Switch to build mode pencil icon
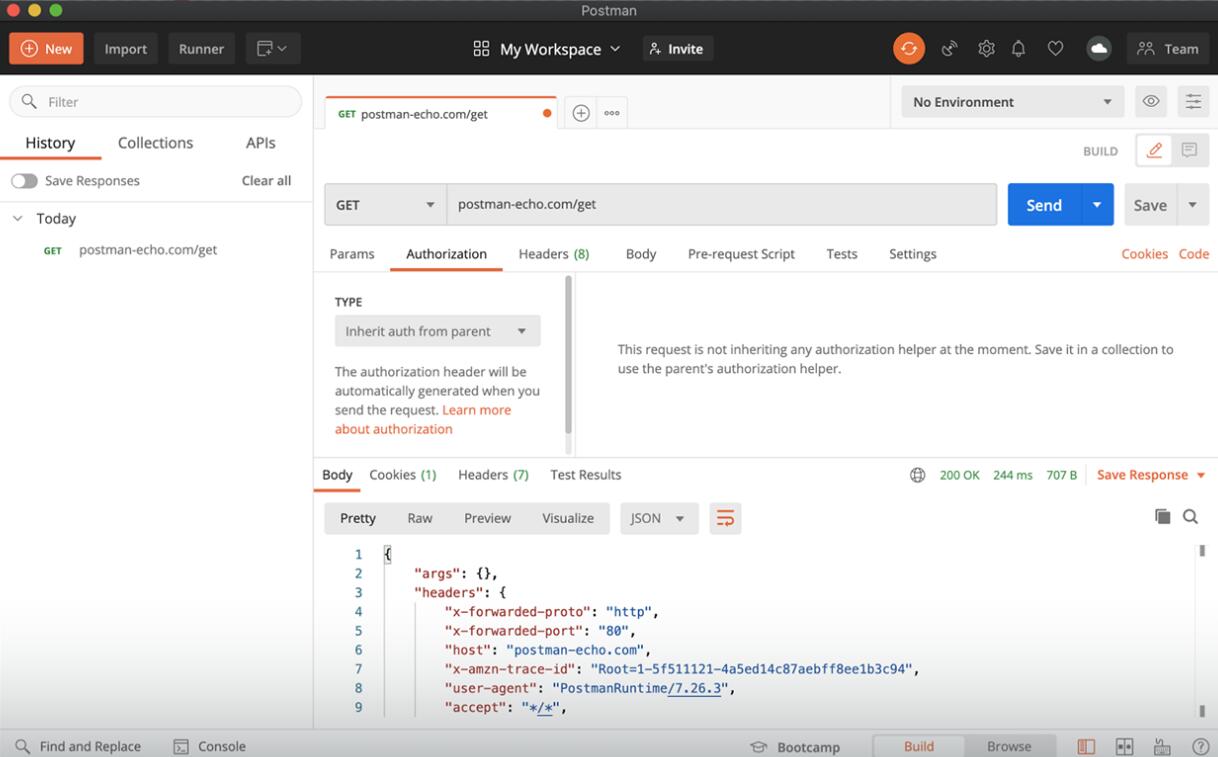Image resolution: width=1218 pixels, height=757 pixels. pyautogui.click(x=1154, y=150)
